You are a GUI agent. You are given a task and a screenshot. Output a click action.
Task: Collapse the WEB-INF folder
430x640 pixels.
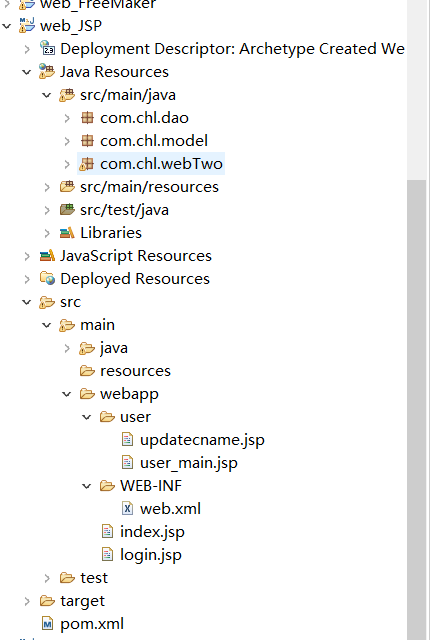pos(86,486)
